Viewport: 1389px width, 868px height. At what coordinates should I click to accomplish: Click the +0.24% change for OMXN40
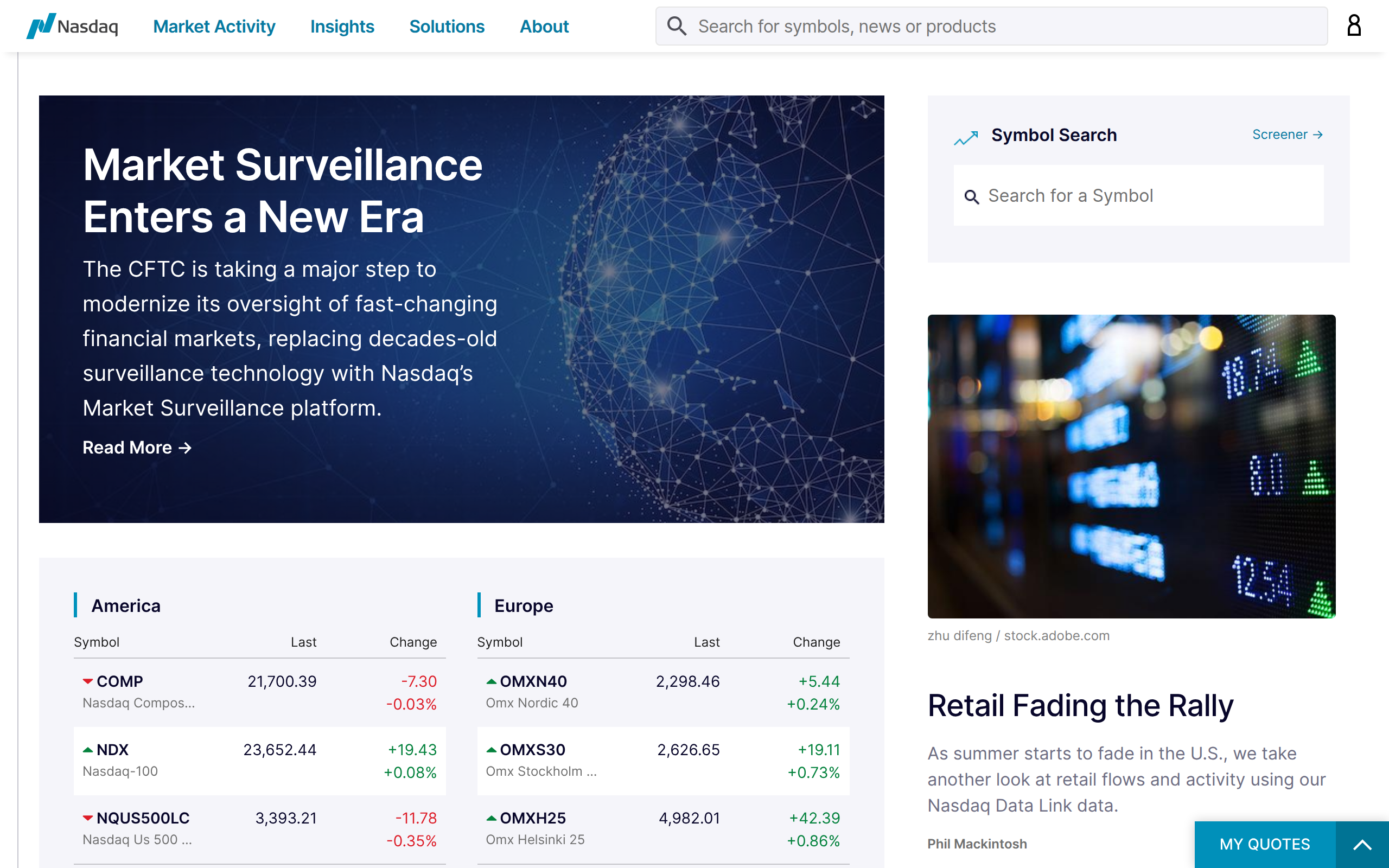pos(813,704)
